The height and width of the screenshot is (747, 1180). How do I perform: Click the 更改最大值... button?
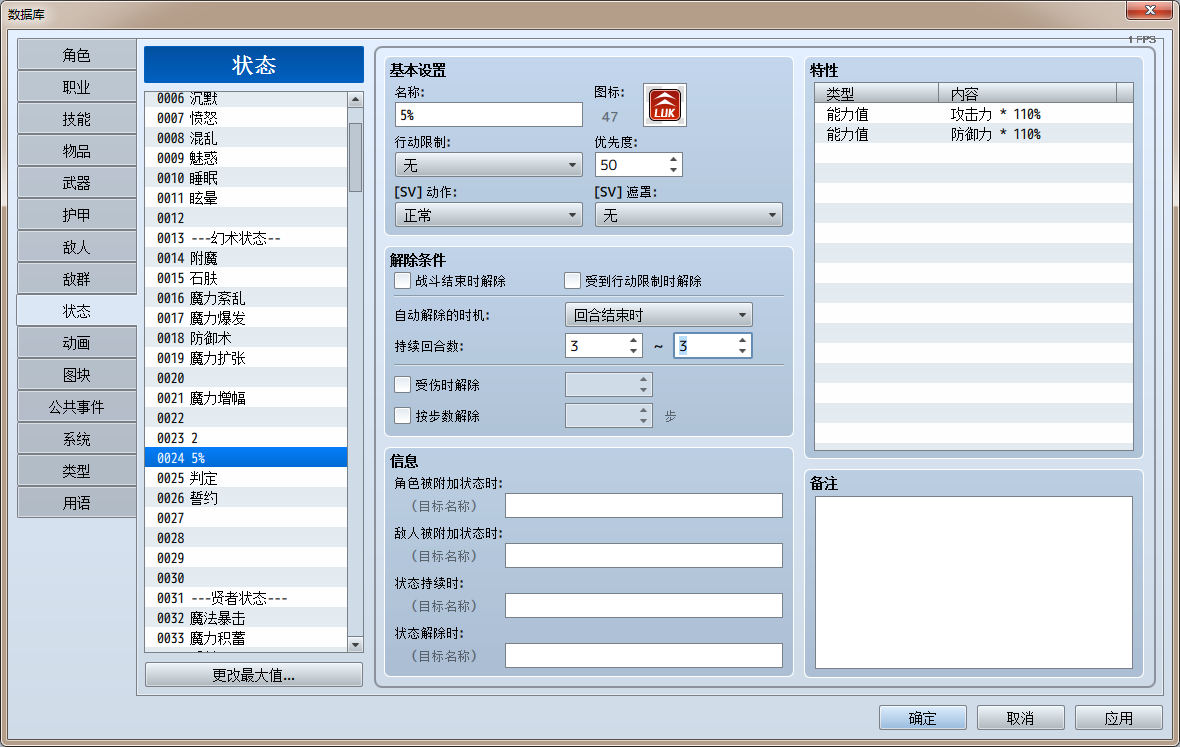coord(254,675)
